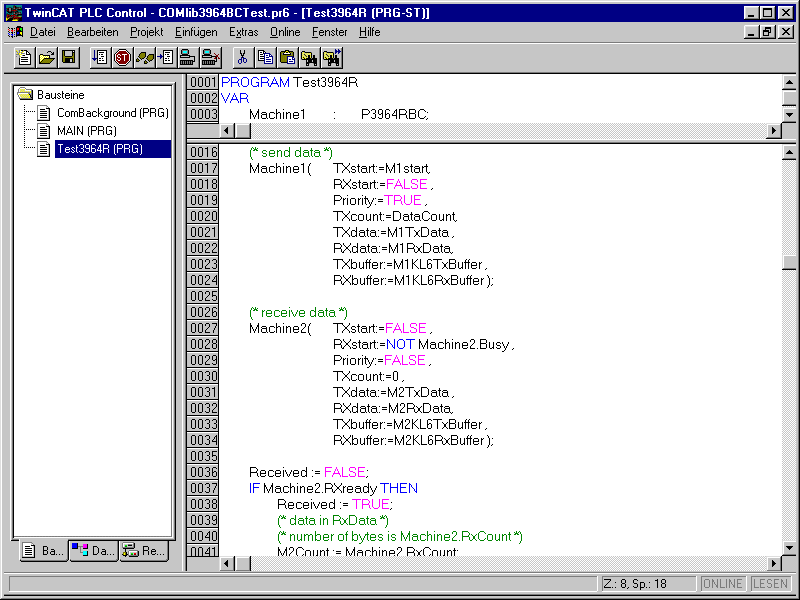Click the code pane vertical scroll thumb

pos(789,262)
